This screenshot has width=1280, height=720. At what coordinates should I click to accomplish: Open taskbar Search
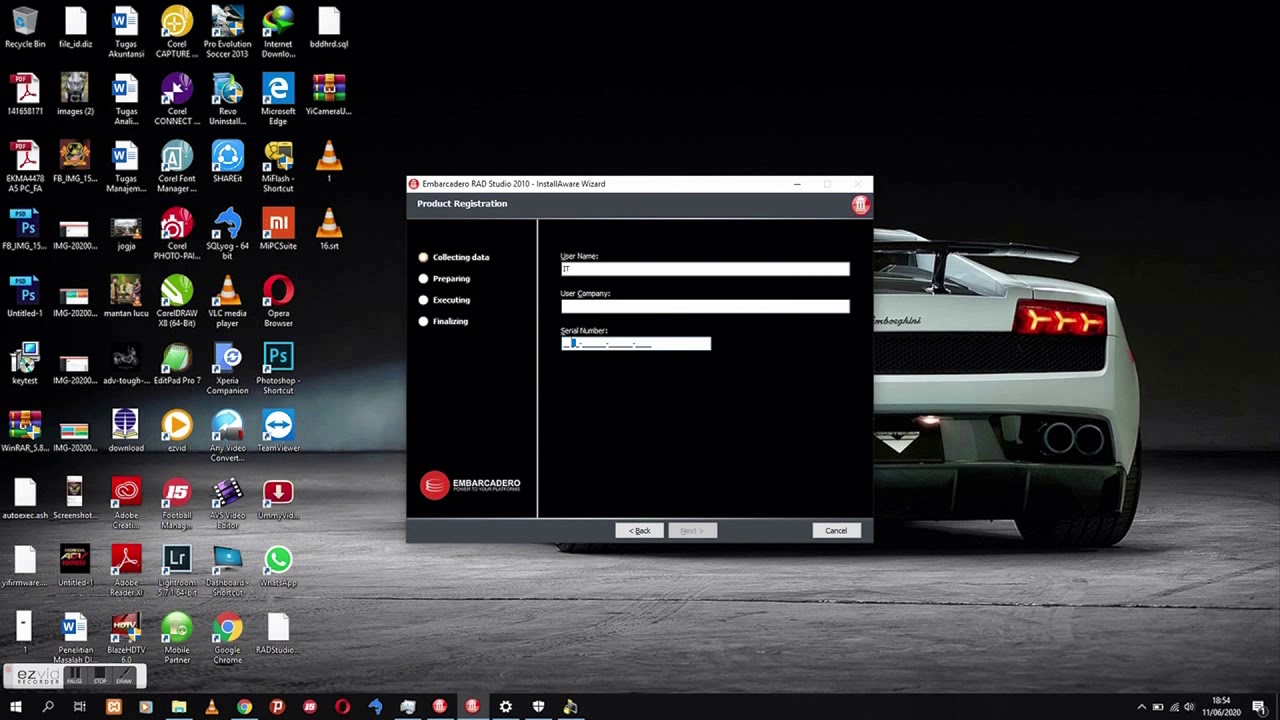[48, 707]
